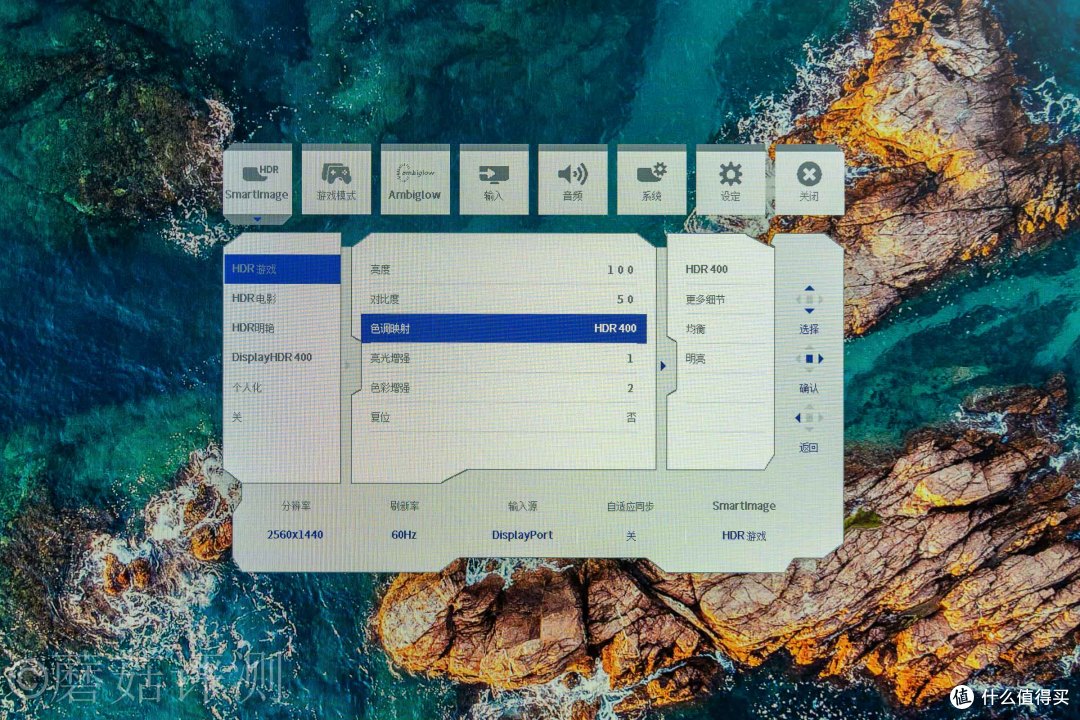Screen dimensions: 1080x720
Task: Select the 个人化 mode
Action: pos(282,387)
